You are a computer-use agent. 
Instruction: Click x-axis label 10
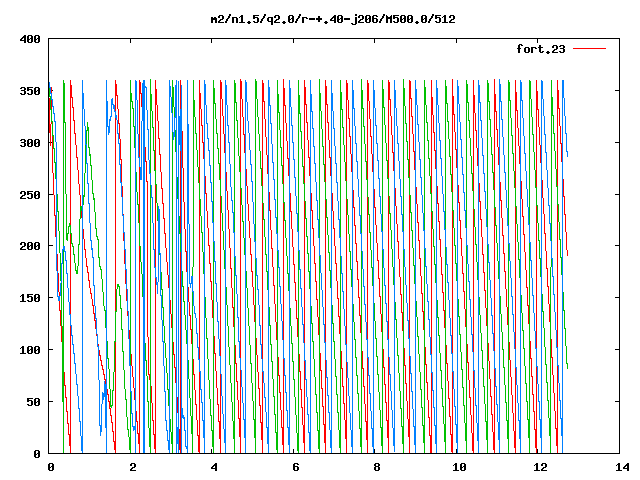[459, 467]
